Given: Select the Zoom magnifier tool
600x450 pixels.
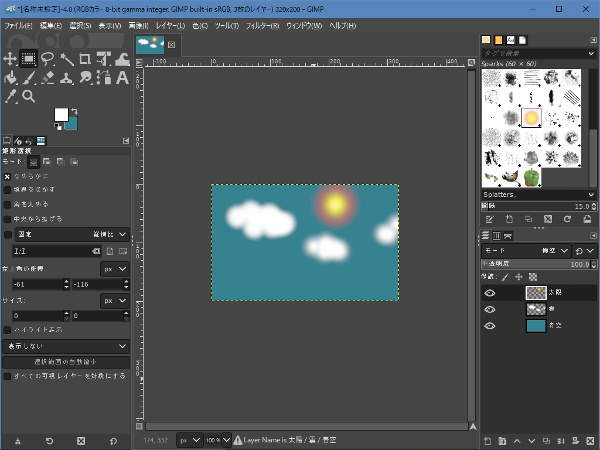Looking at the screenshot, I should tap(29, 96).
